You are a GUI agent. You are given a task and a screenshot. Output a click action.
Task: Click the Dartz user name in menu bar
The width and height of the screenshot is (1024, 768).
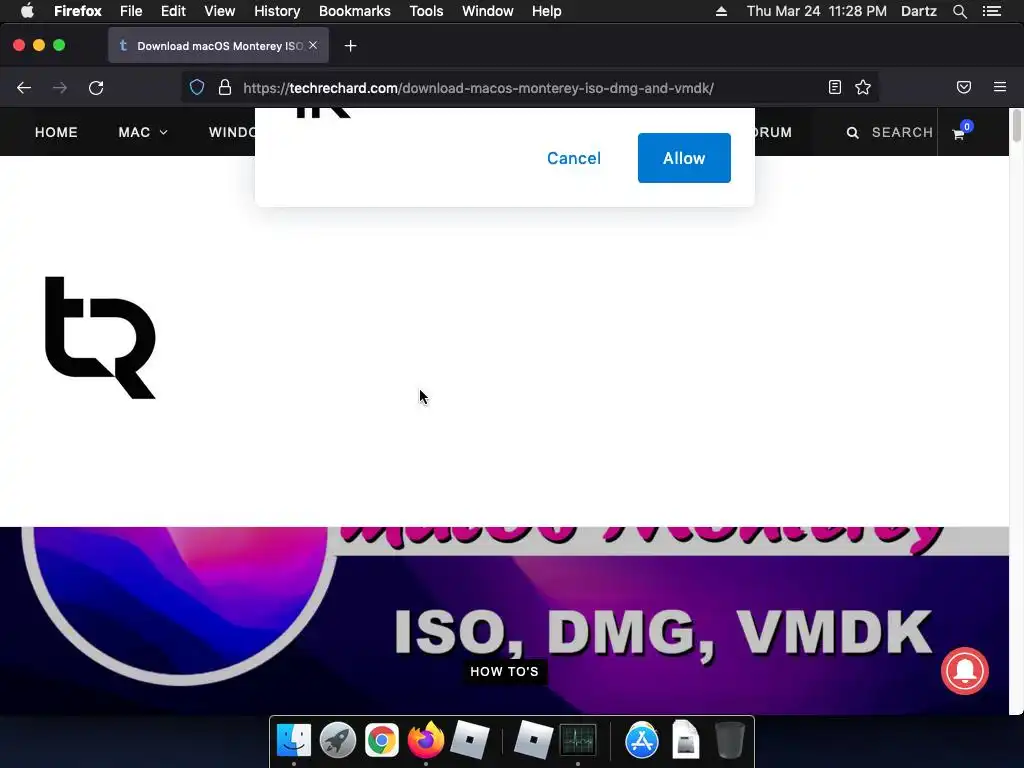(x=919, y=11)
